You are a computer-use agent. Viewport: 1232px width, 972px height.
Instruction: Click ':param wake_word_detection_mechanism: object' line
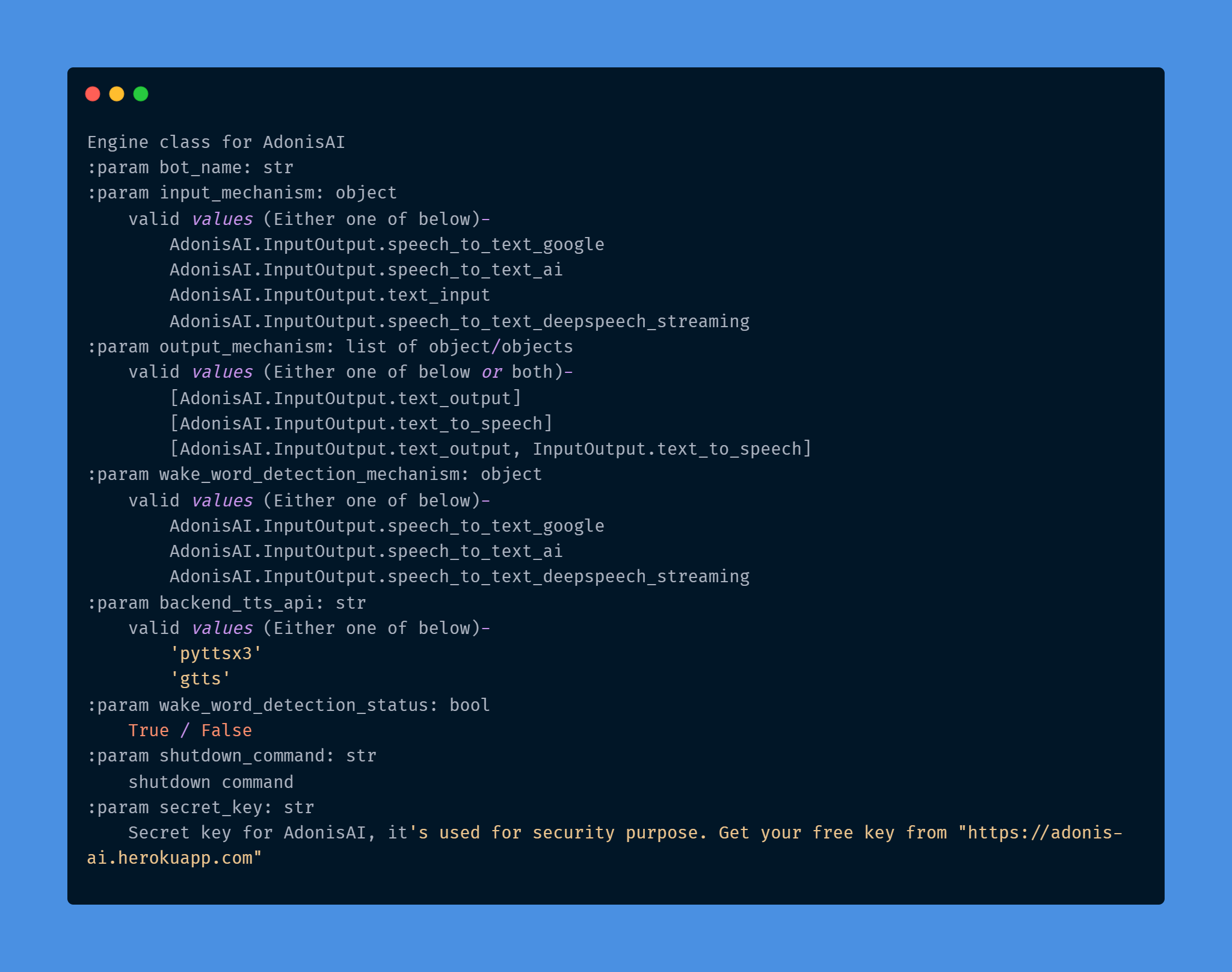pos(314,475)
